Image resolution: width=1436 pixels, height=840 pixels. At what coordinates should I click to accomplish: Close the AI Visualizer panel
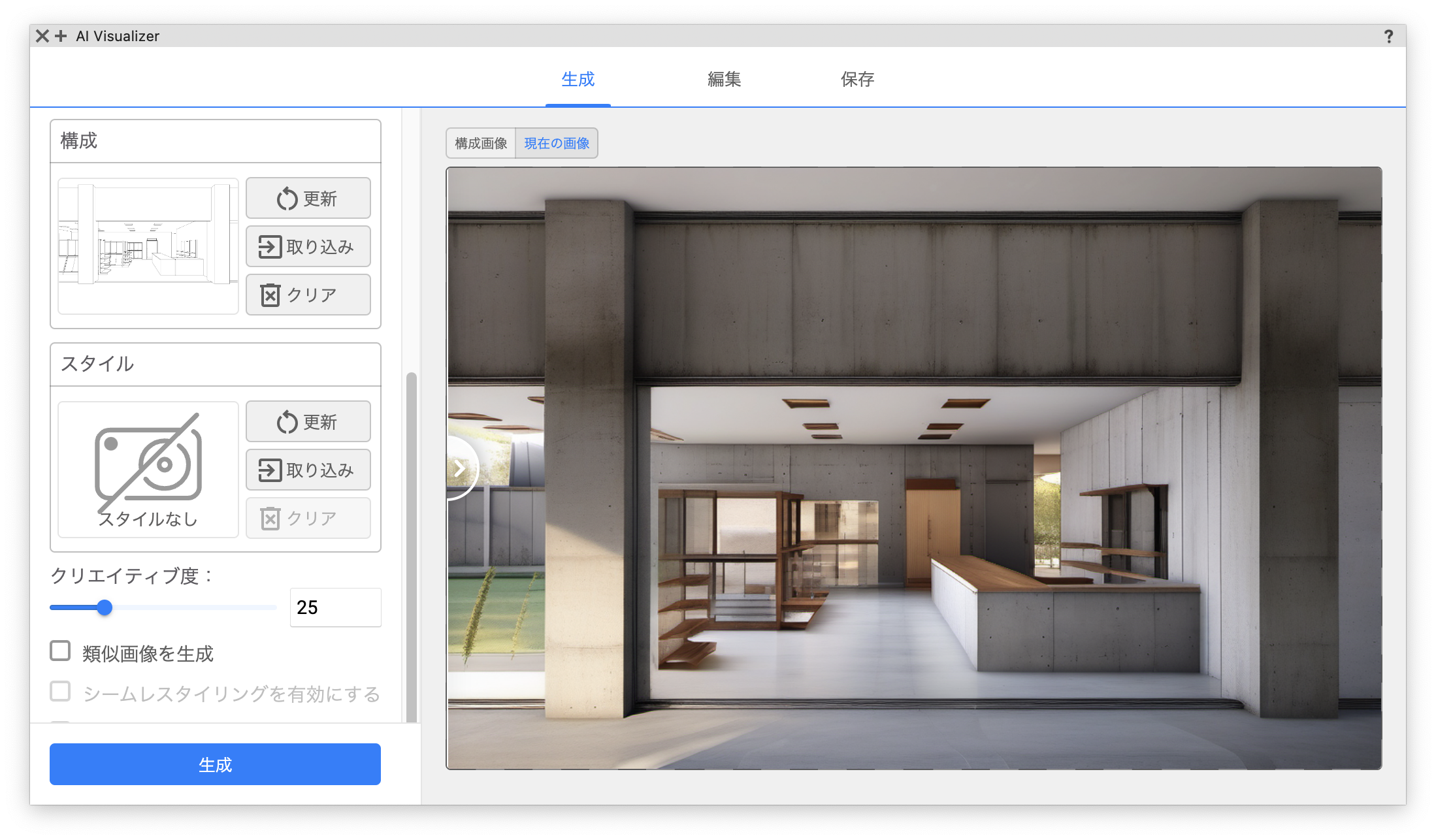[x=42, y=36]
